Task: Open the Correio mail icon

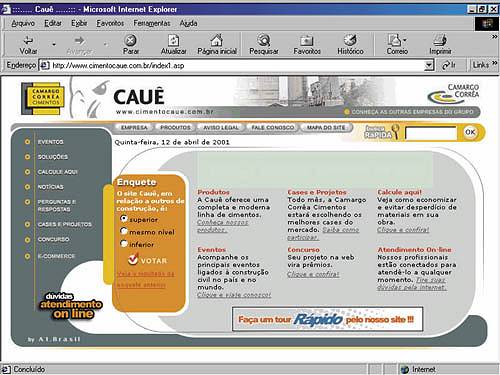Action: [x=395, y=40]
